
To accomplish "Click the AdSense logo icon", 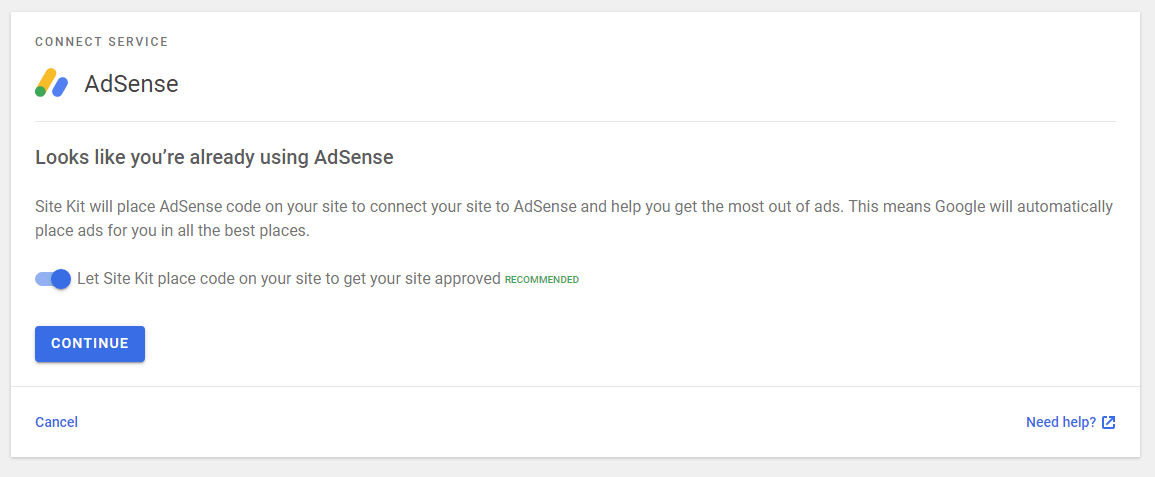I will (x=52, y=83).
